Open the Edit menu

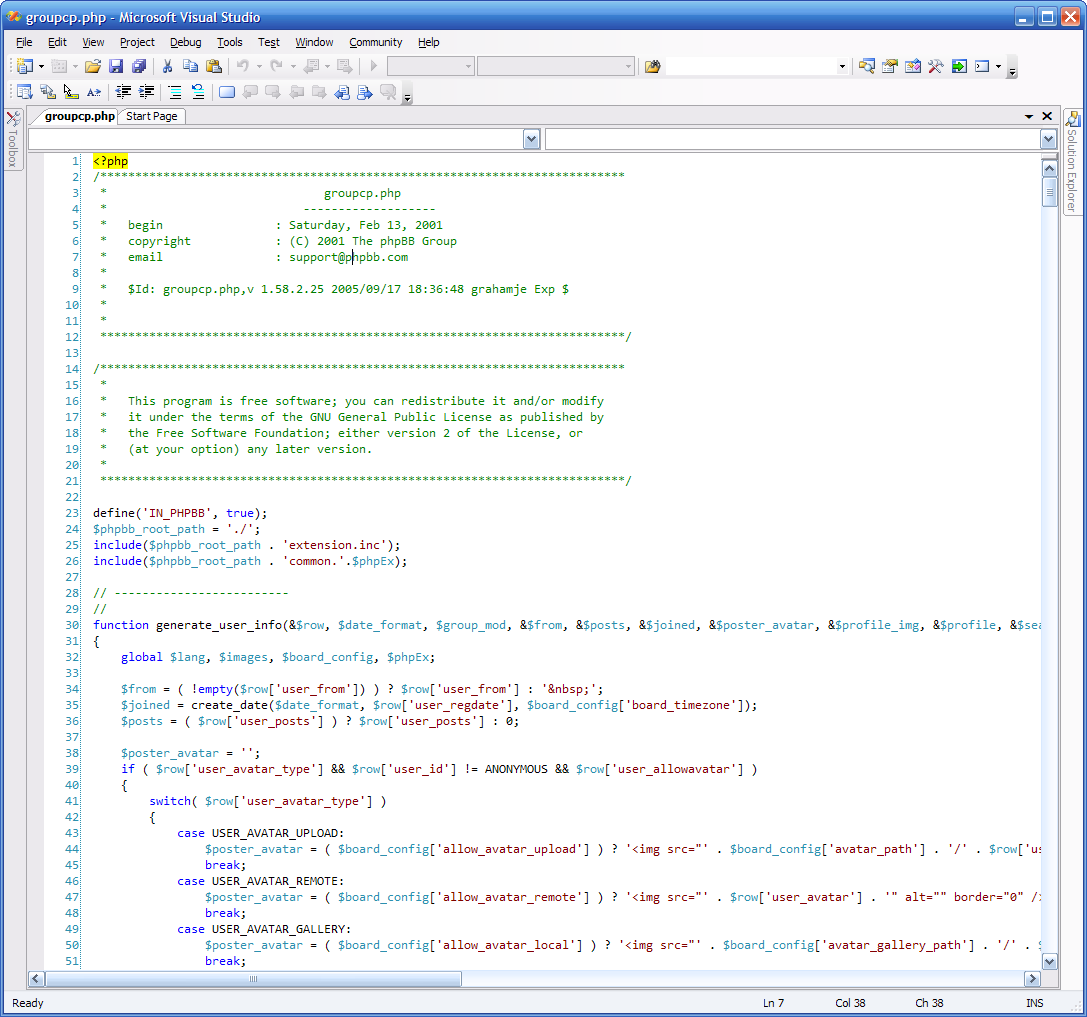[57, 42]
